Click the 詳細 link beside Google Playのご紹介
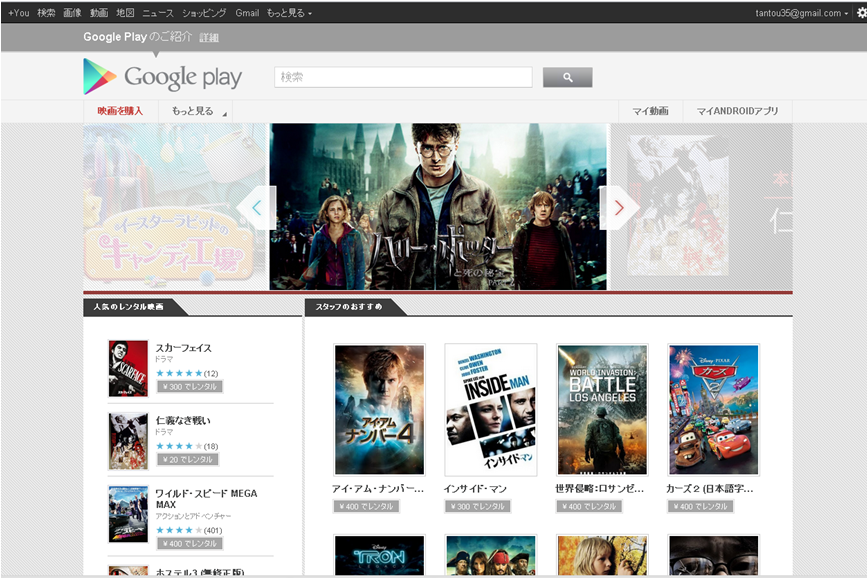This screenshot has width=868, height=579. coord(209,38)
